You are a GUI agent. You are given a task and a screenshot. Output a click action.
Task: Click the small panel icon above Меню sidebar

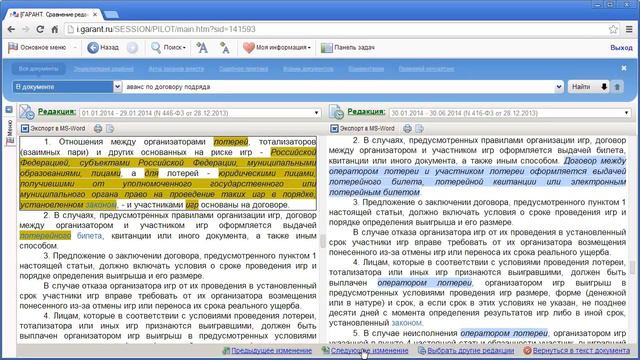(9, 110)
